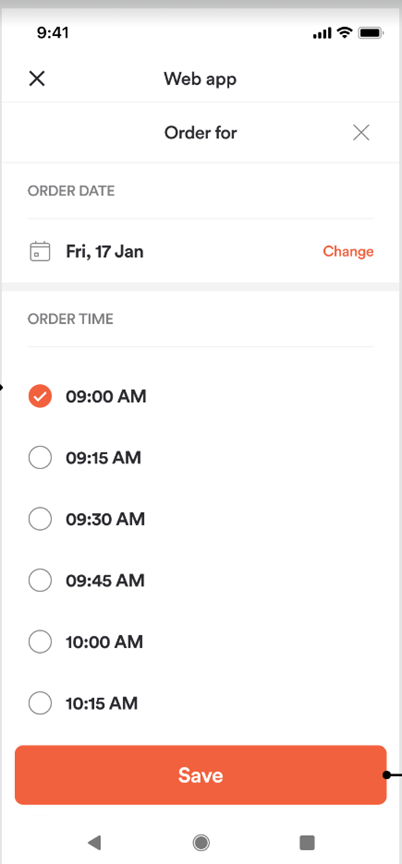Image resolution: width=402 pixels, height=864 pixels.
Task: Deselect the checked 09:00 AM option
Action: point(40,396)
